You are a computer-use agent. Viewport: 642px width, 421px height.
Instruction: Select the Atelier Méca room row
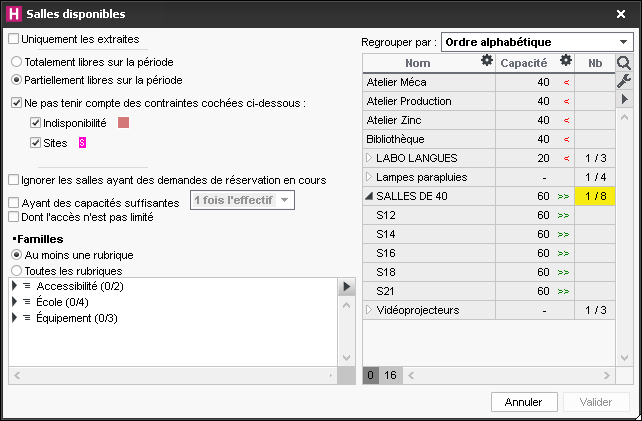488,82
